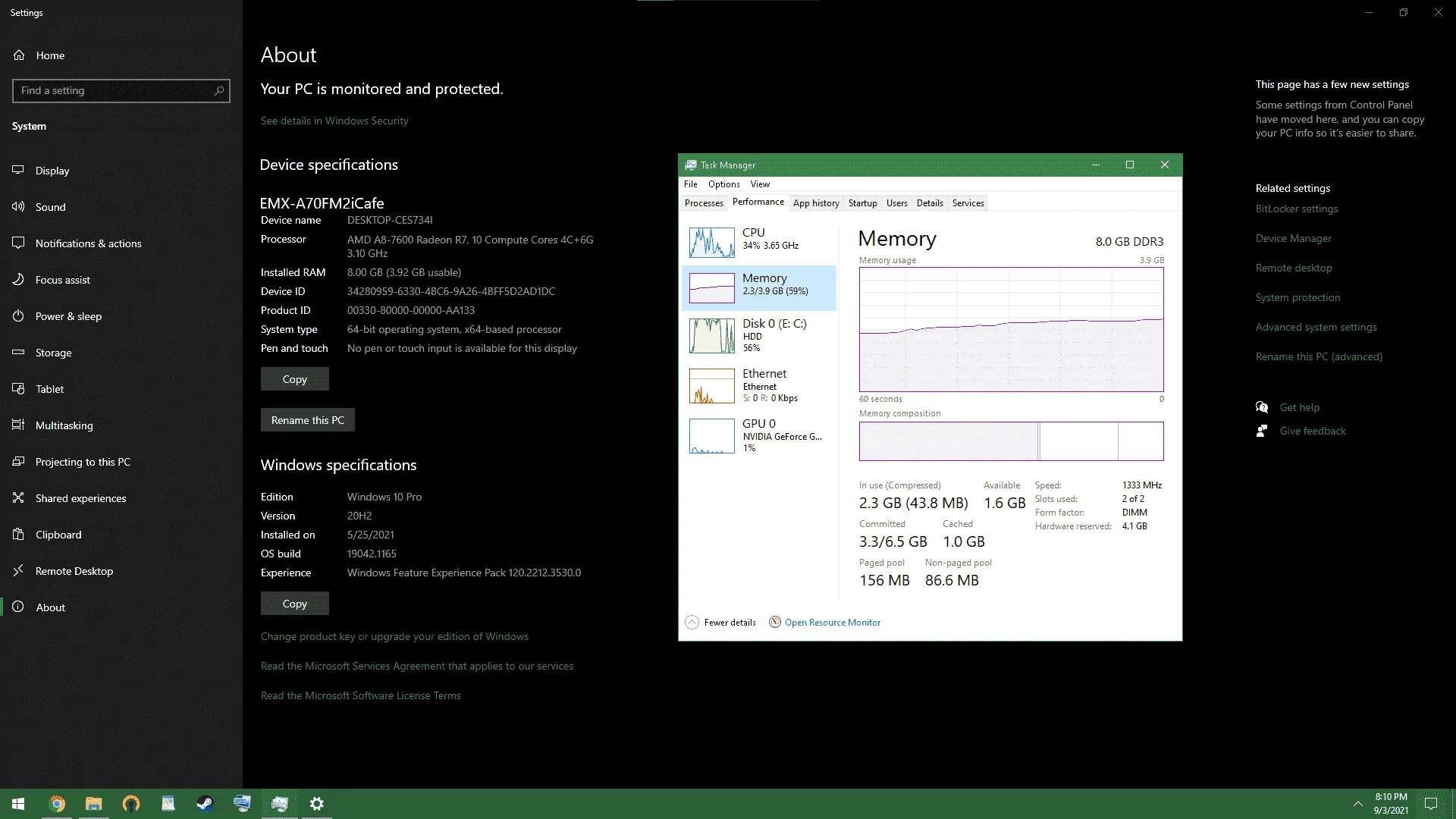Select the Focus assist moon icon

(18, 280)
